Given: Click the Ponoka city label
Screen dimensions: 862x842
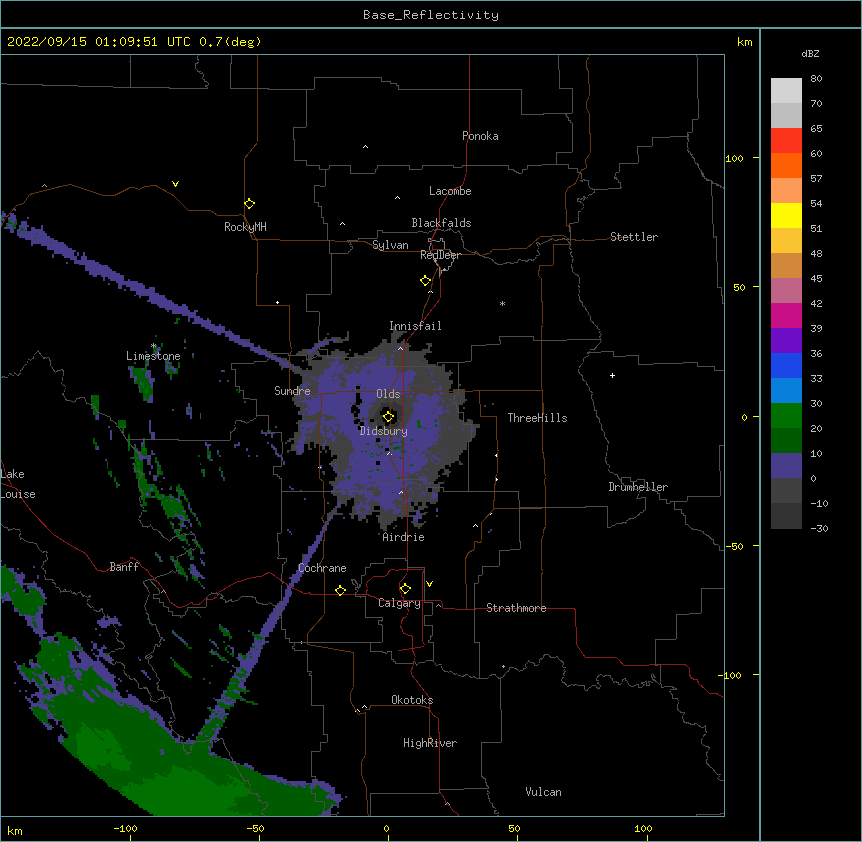Looking at the screenshot, I should click(x=480, y=136).
